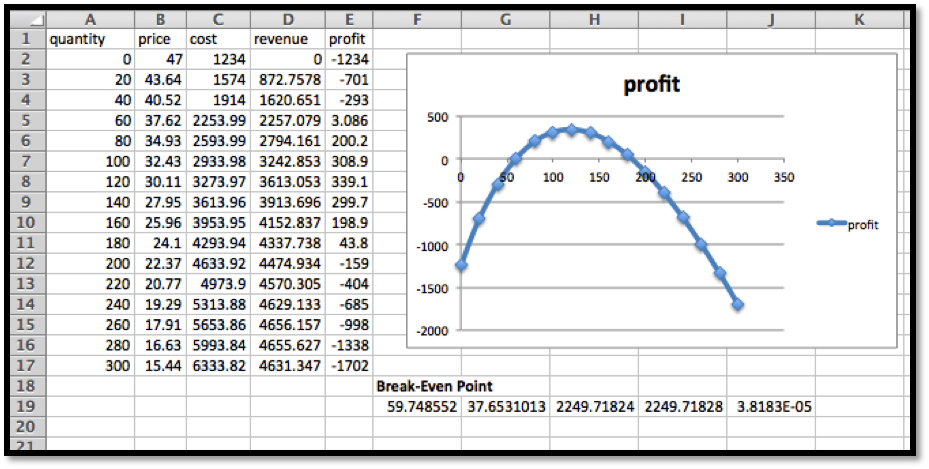Select the 'revenue' header cell
The width and height of the screenshot is (929, 469).
pyautogui.click(x=288, y=39)
